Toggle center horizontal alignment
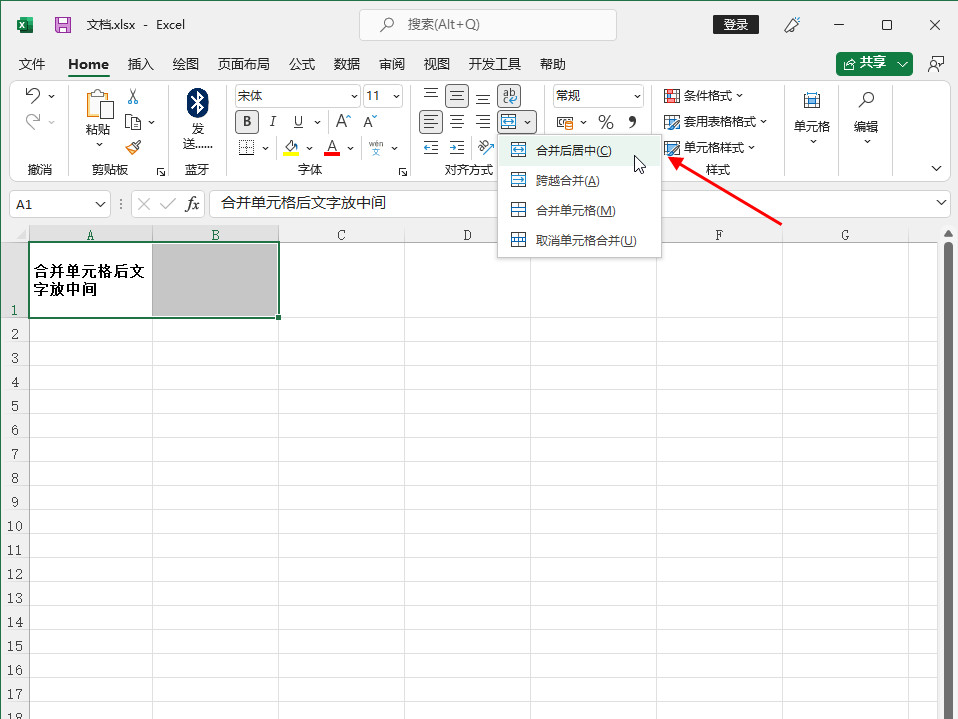Screen dimensions: 958x719 (456, 122)
